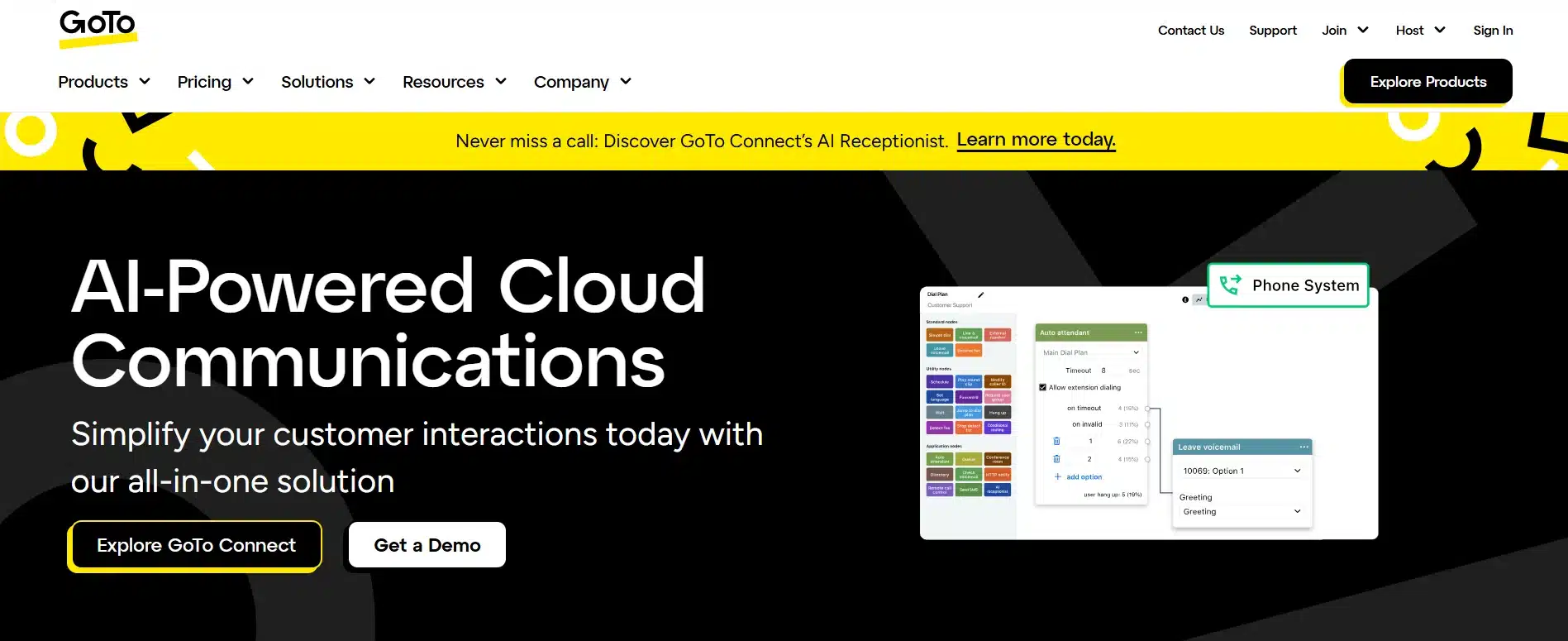Image resolution: width=1568 pixels, height=641 pixels.
Task: Open the Main Dial Plan dropdown
Action: 1091,352
